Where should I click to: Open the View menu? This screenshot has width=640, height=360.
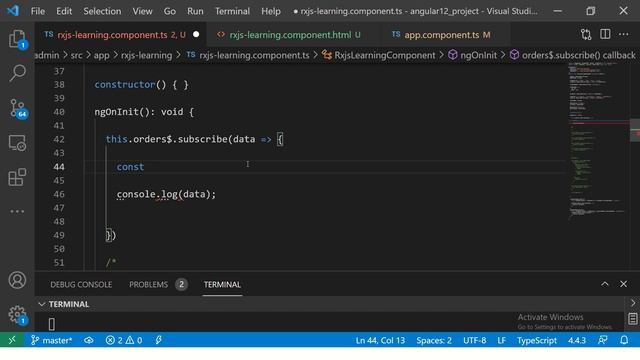tap(142, 11)
